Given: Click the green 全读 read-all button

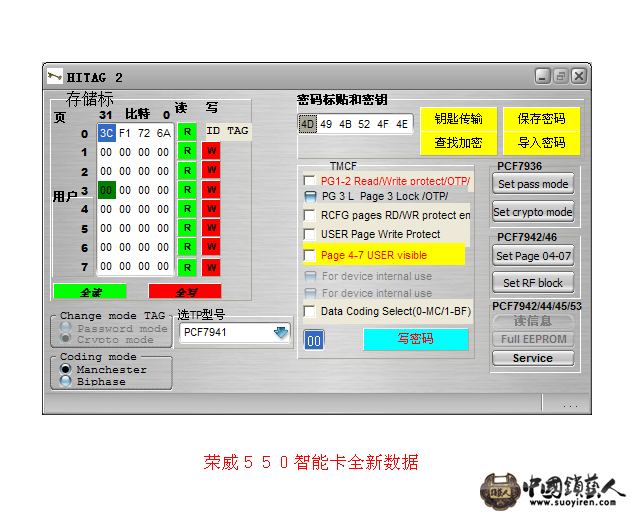Looking at the screenshot, I should 90,291.
